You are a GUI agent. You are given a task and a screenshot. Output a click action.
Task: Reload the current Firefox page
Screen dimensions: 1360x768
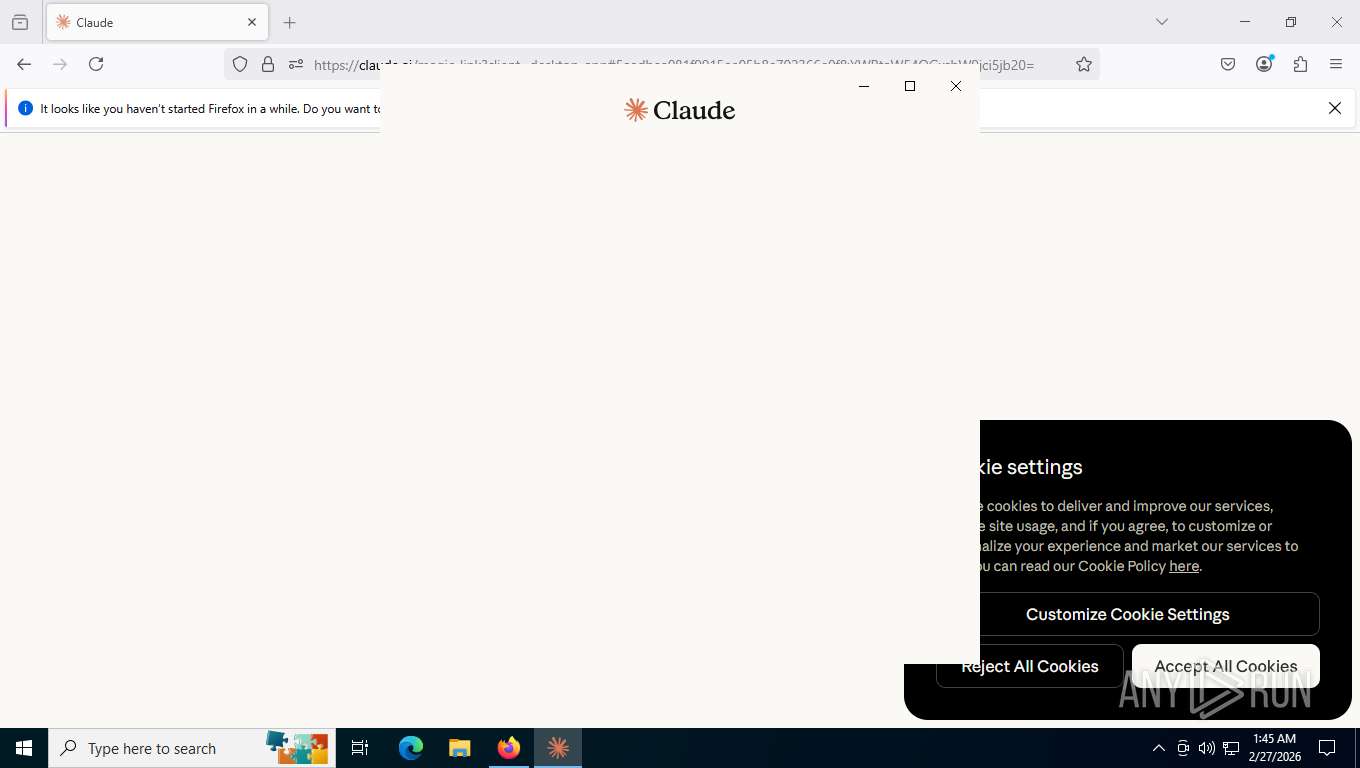coord(96,64)
